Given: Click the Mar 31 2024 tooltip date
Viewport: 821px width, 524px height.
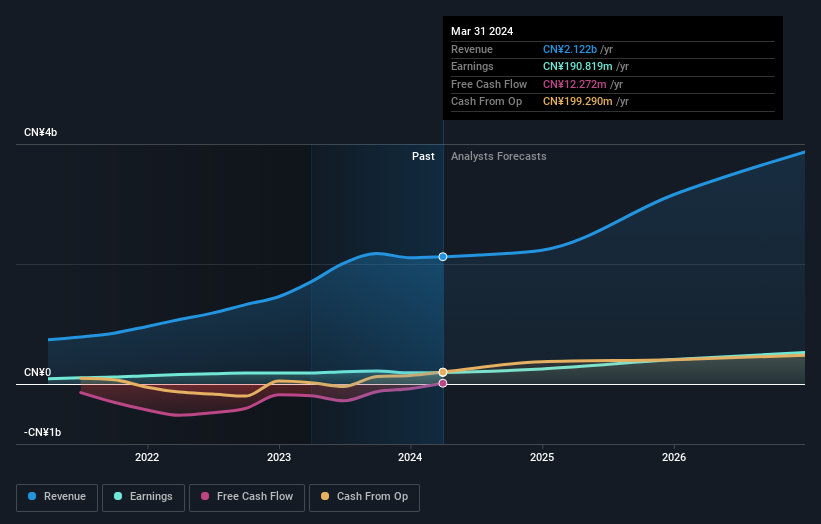Looking at the screenshot, I should (x=482, y=31).
